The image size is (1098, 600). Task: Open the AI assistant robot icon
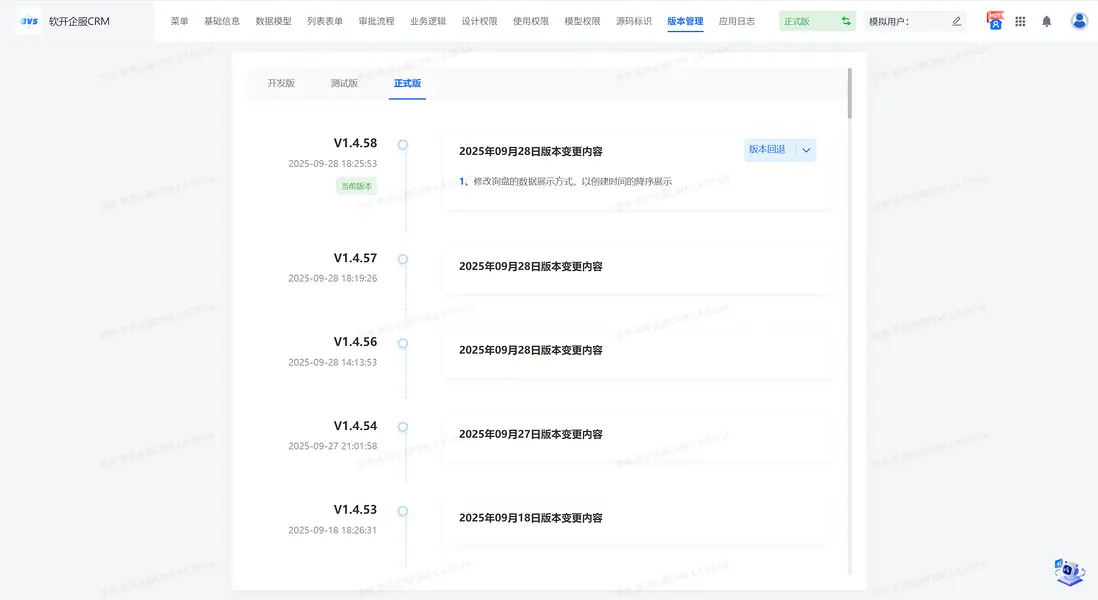(1069, 572)
